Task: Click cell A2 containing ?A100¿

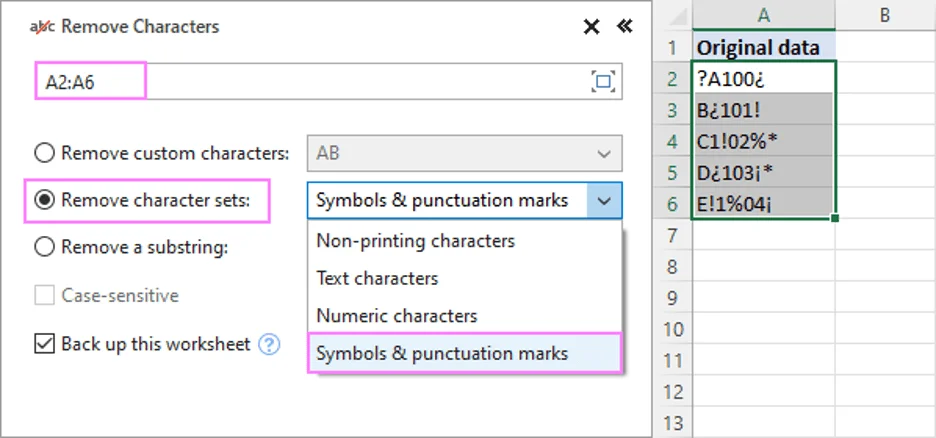Action: [763, 78]
